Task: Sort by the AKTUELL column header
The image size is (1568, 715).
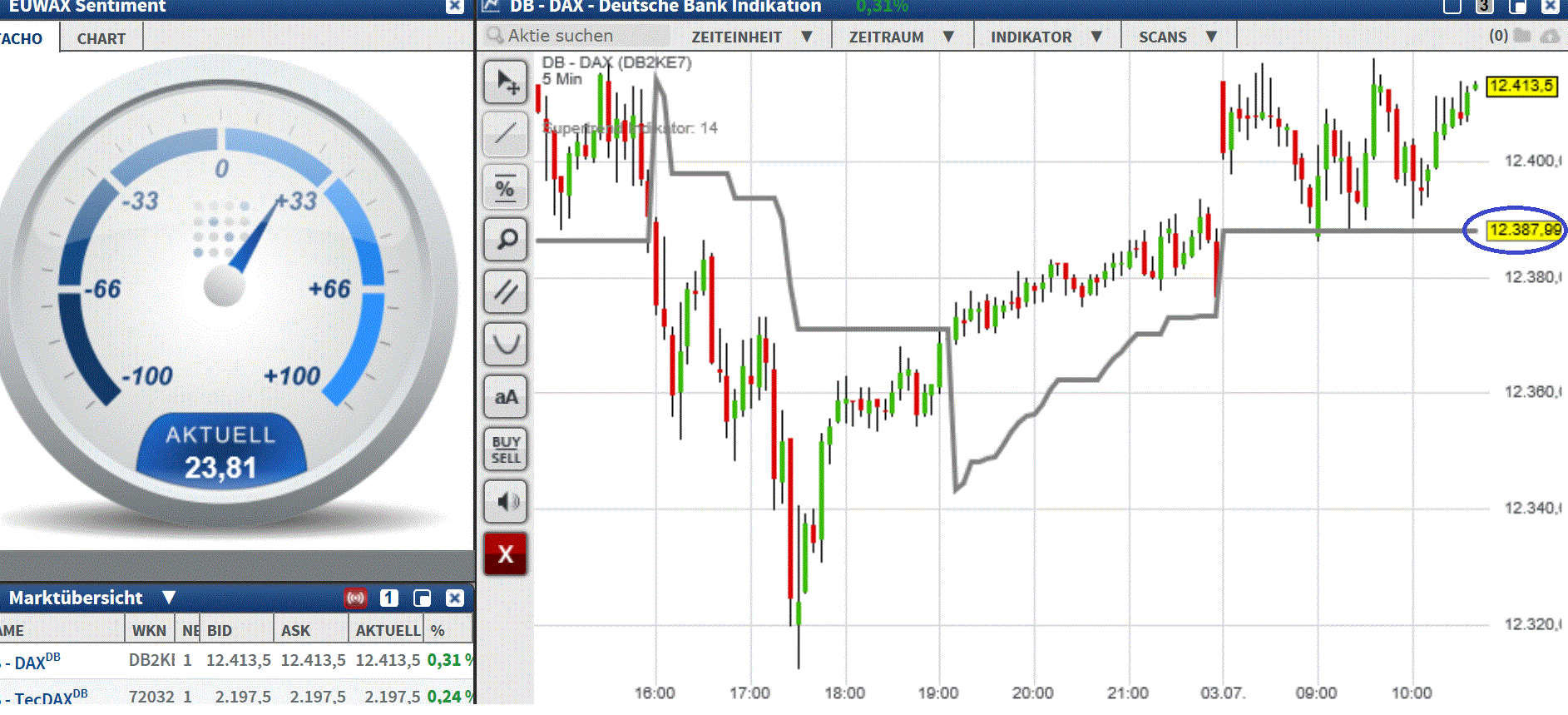Action: point(388,630)
